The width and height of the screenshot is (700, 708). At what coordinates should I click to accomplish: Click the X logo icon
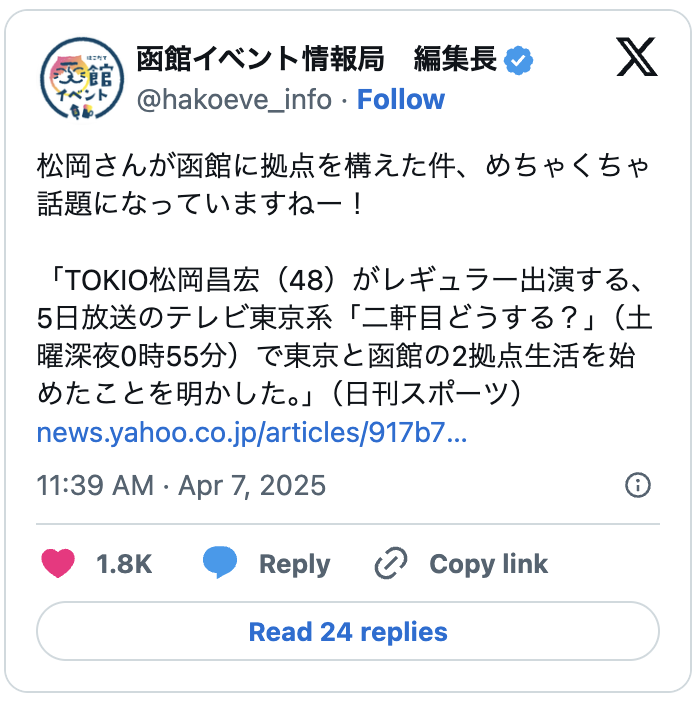[637, 60]
